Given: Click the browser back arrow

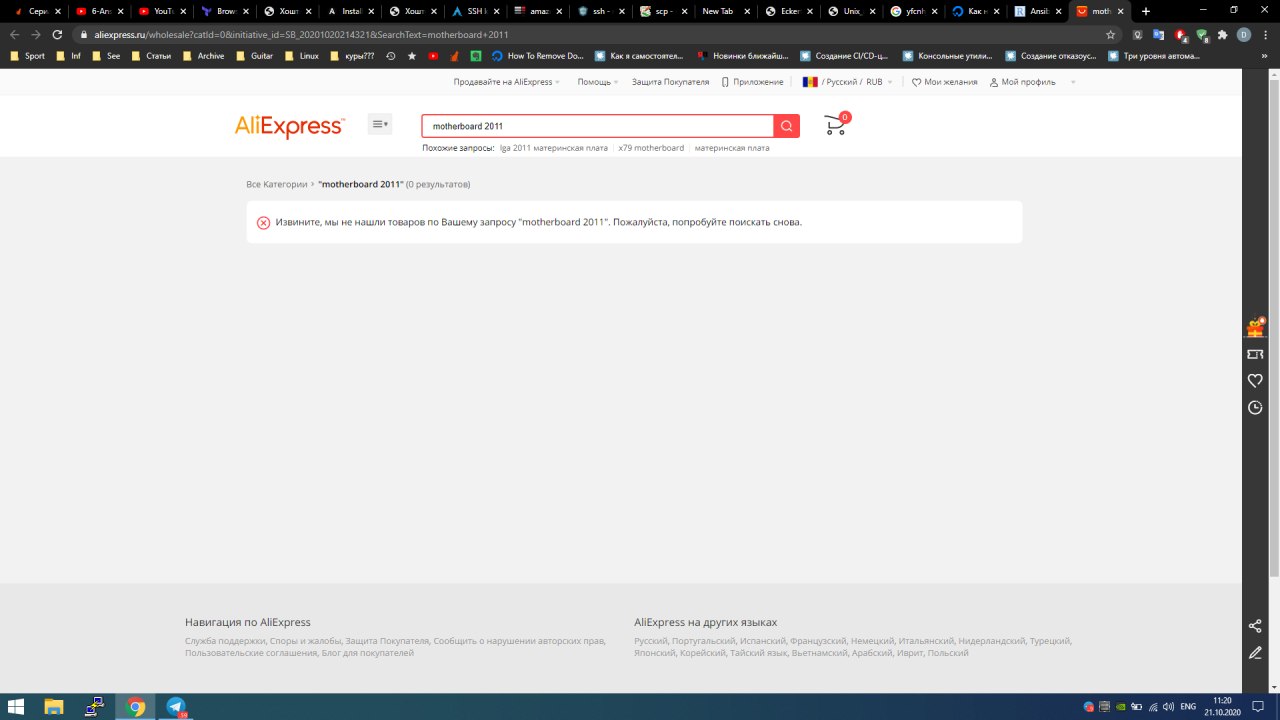Looking at the screenshot, I should click(14, 34).
